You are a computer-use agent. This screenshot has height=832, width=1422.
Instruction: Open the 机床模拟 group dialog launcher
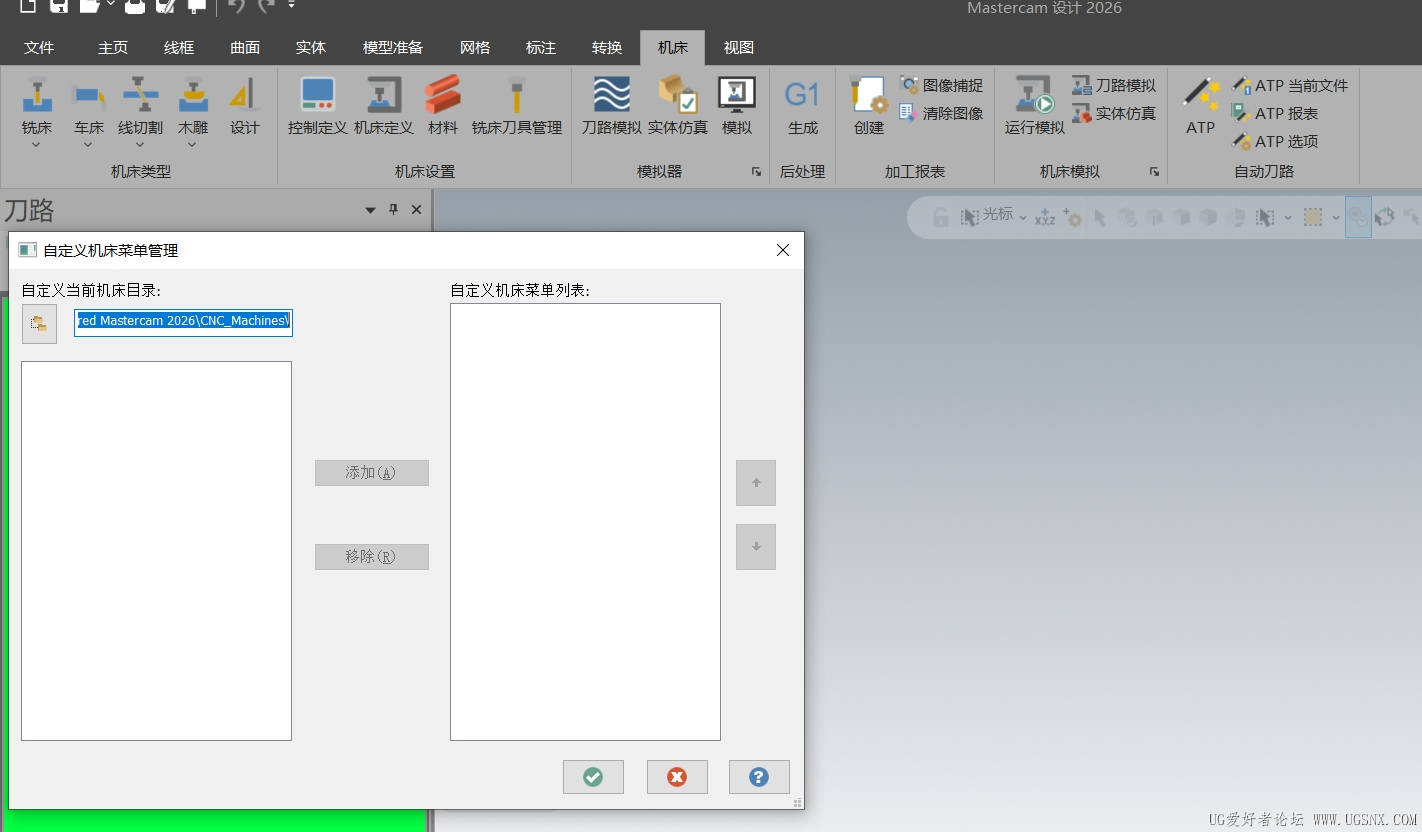1155,172
